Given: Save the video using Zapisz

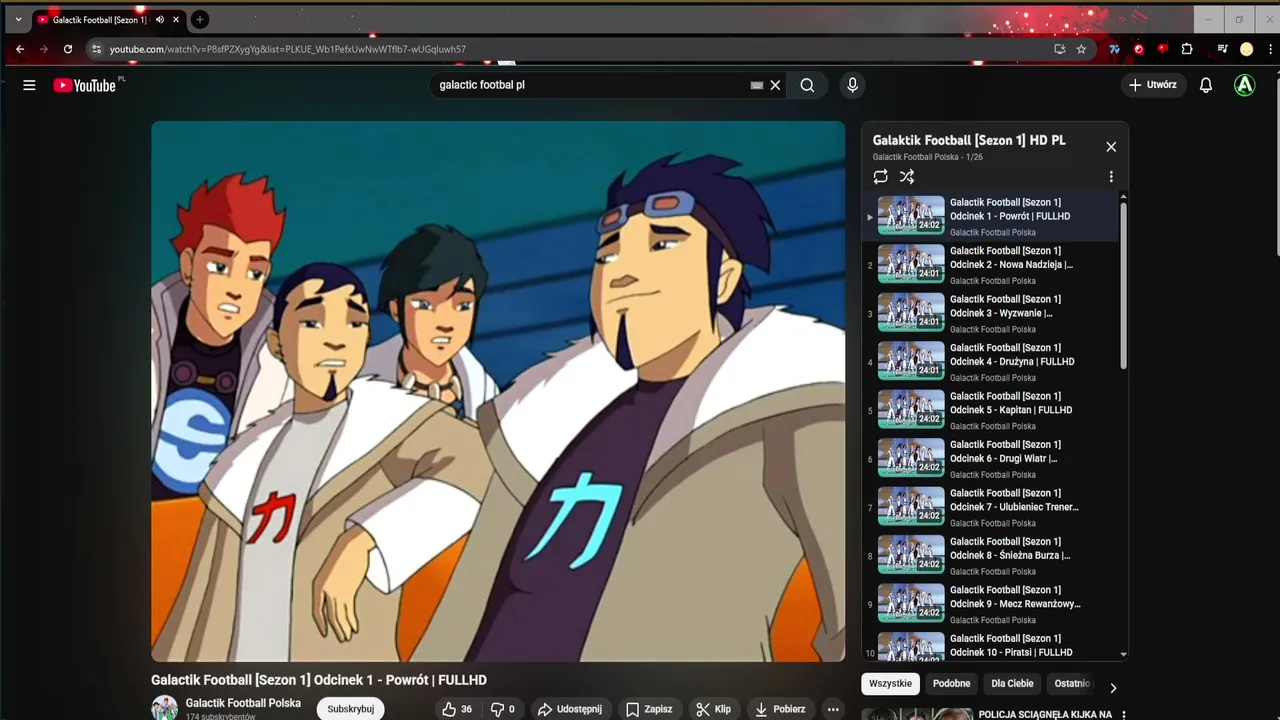Looking at the screenshot, I should pos(649,709).
